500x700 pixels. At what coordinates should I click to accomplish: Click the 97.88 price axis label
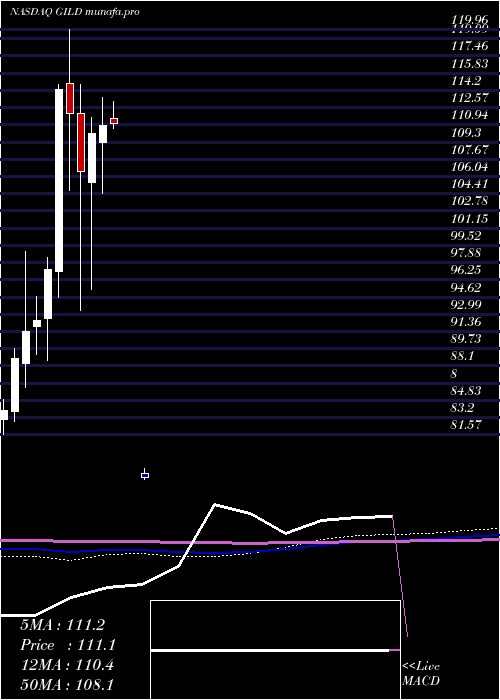click(x=466, y=253)
